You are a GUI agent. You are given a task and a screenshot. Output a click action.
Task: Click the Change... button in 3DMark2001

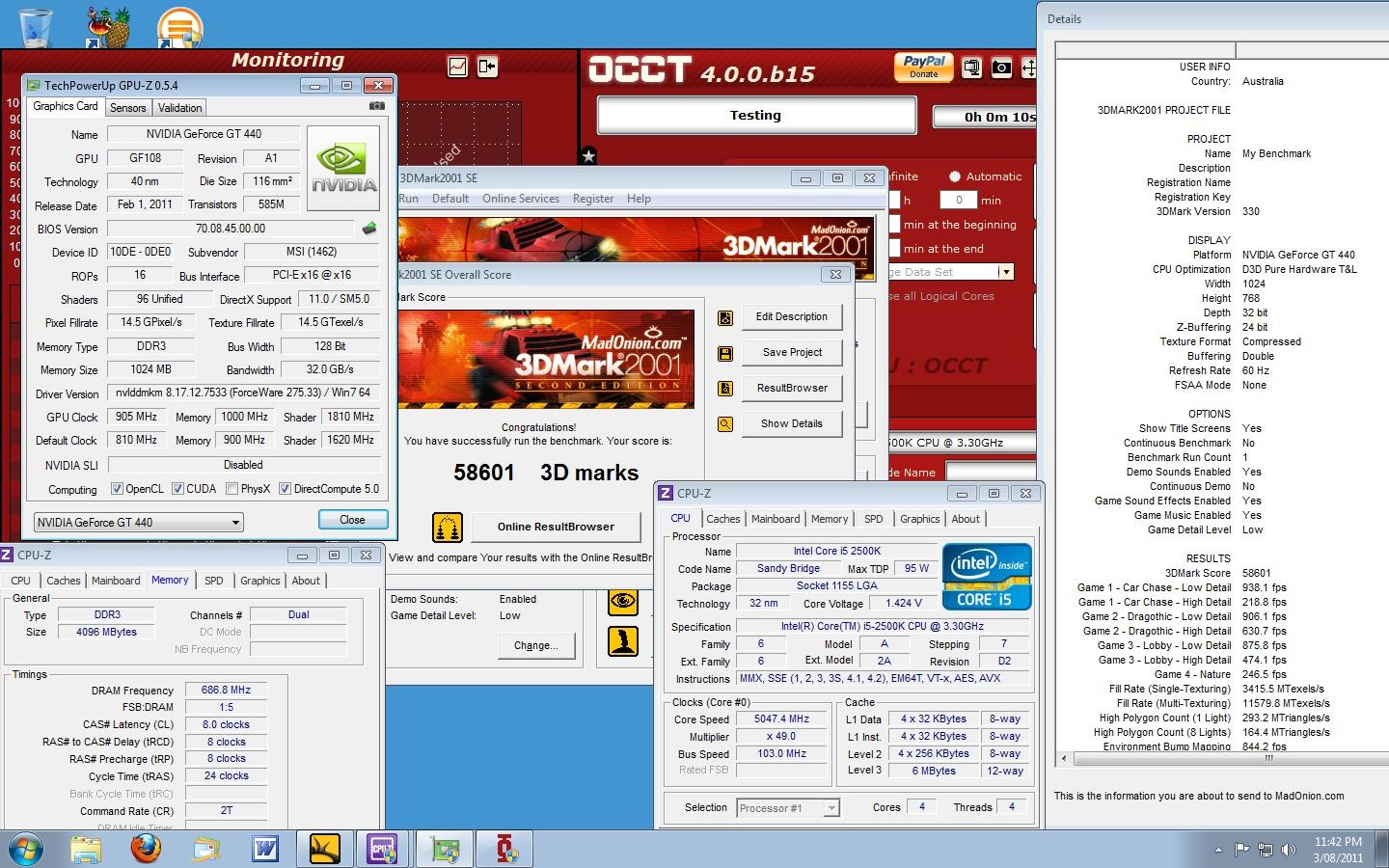[x=536, y=646]
